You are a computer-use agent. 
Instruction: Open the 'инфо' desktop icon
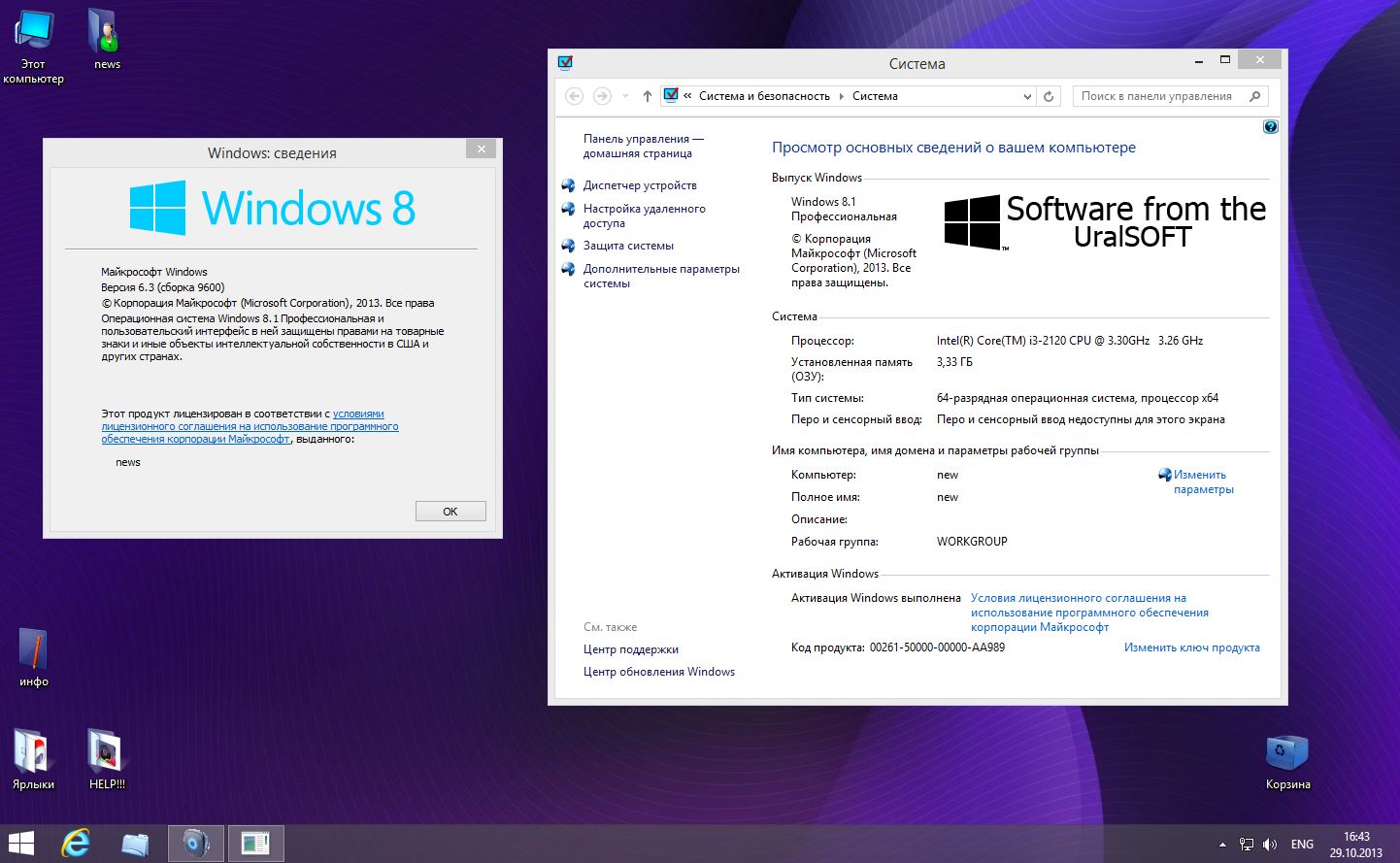34,657
